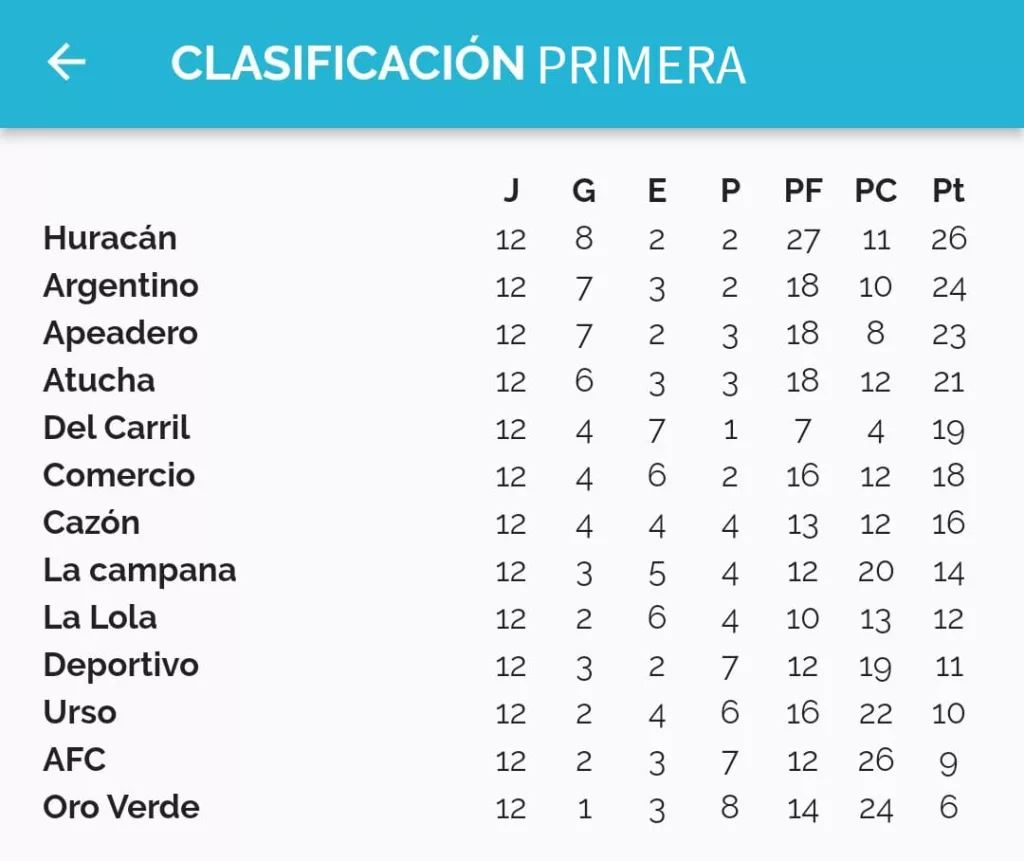Screen dimensions: 1024x861
Task: Select Urso in the classification
Action: point(80,713)
